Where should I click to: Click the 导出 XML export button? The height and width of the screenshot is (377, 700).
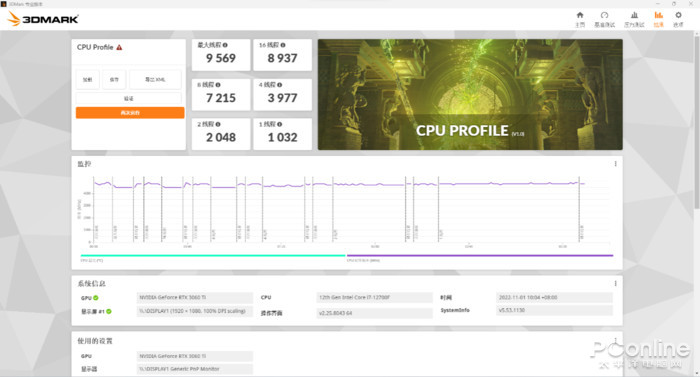[x=155, y=80]
